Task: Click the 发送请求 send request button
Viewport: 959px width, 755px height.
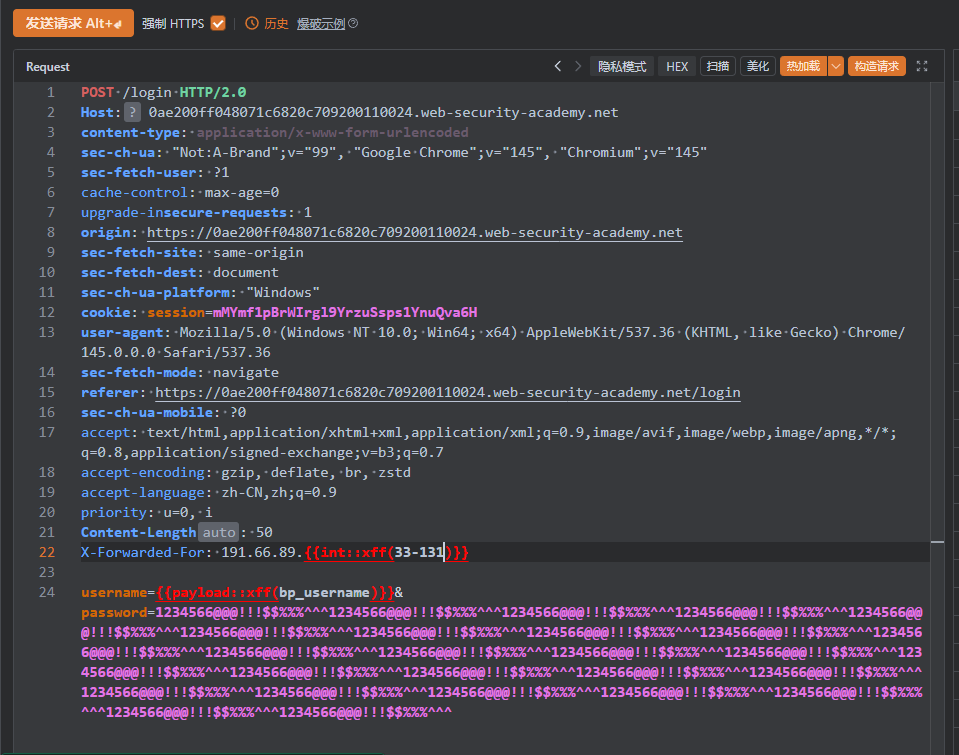Action: 73,23
